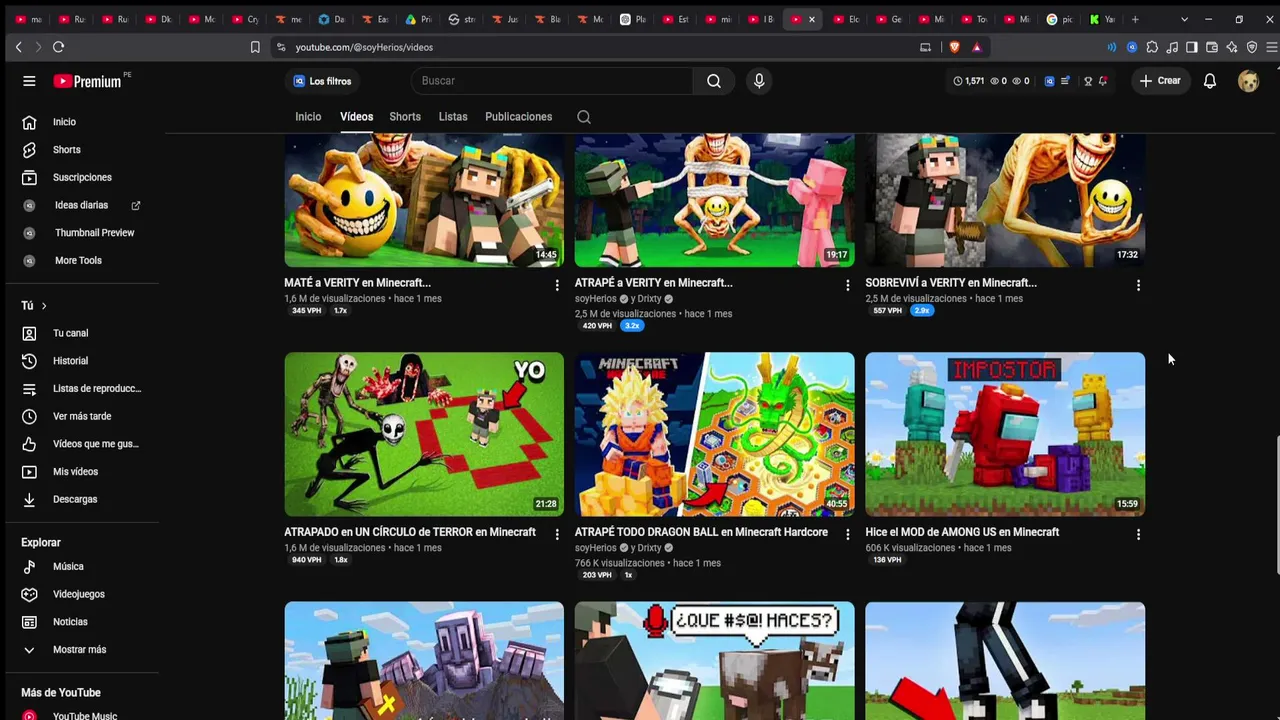
Task: Click the address bar URL
Action: 364,47
